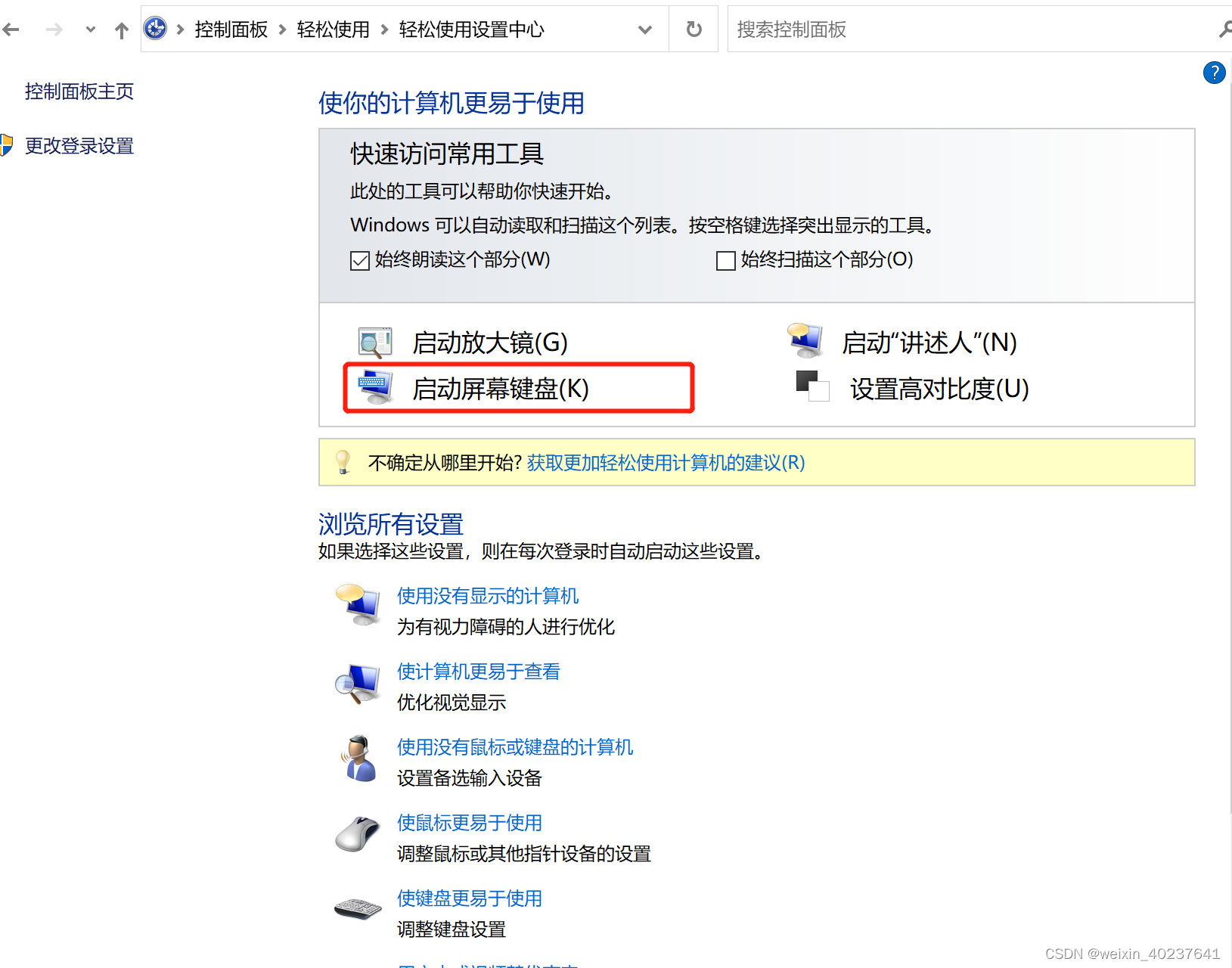Image resolution: width=1232 pixels, height=968 pixels.
Task: Launch 启动"讲述人"(N)
Action: (929, 343)
